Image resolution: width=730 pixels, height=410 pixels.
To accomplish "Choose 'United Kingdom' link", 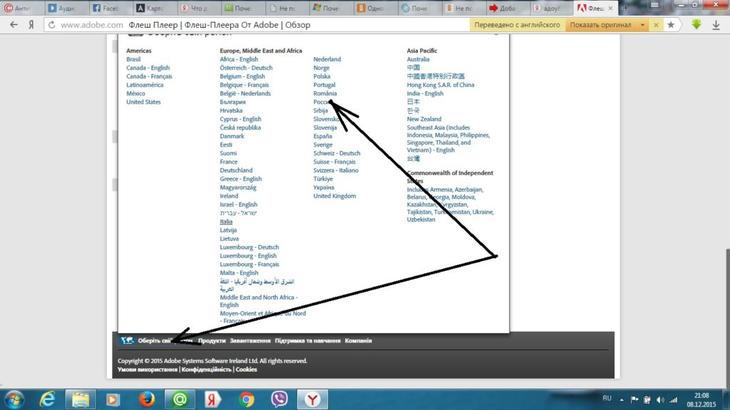I will (335, 196).
